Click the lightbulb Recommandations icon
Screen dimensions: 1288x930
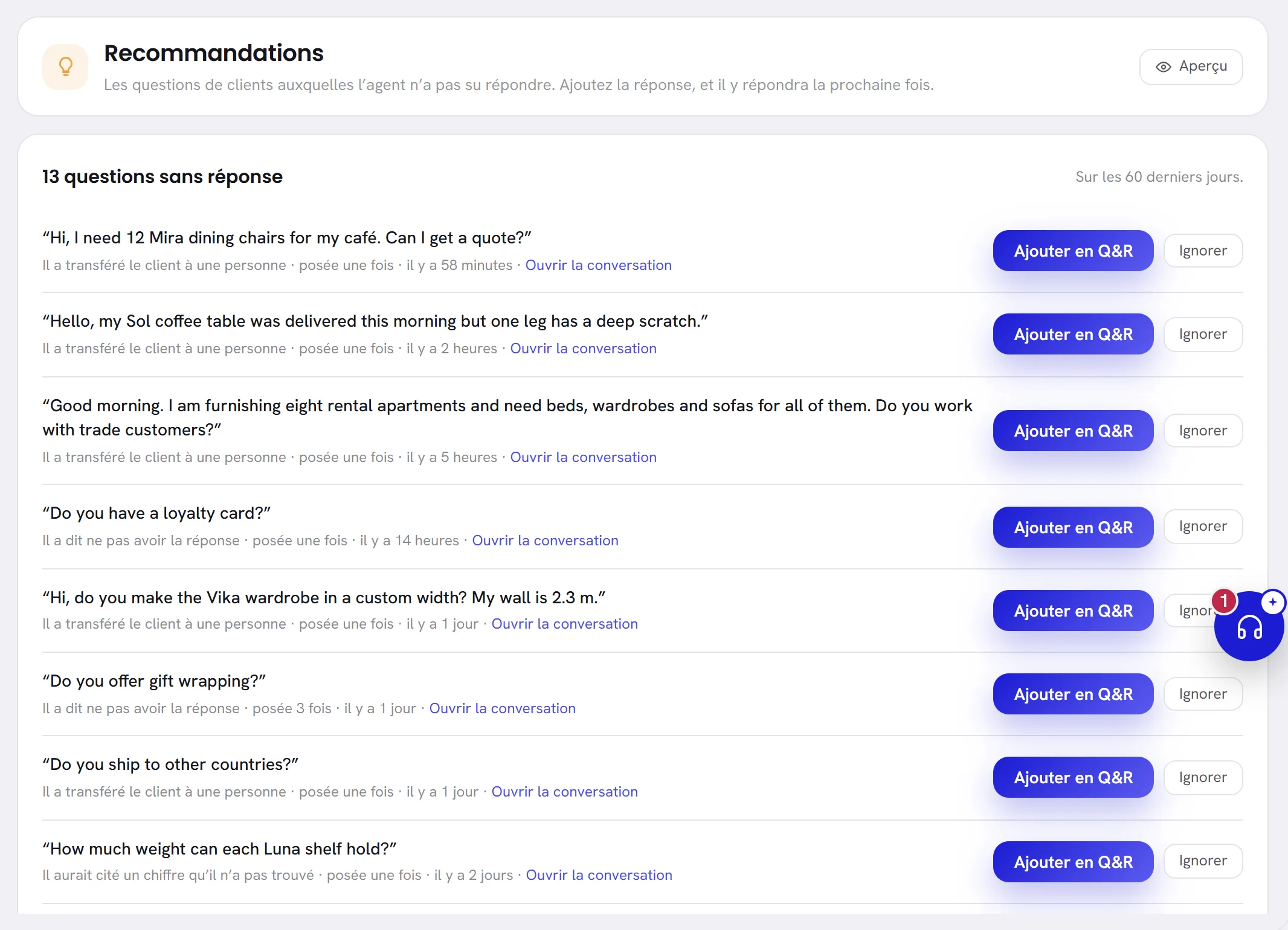tap(65, 66)
